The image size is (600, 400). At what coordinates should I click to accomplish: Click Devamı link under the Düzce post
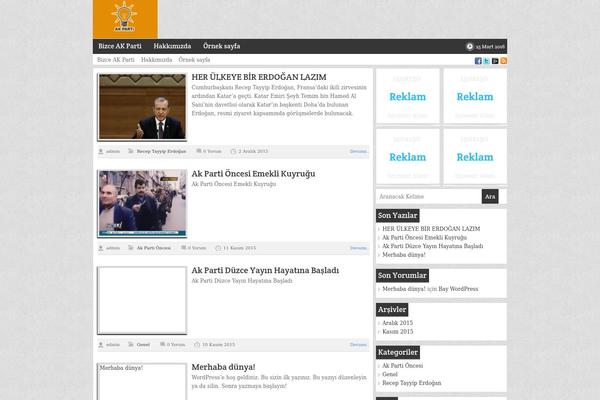click(x=358, y=345)
